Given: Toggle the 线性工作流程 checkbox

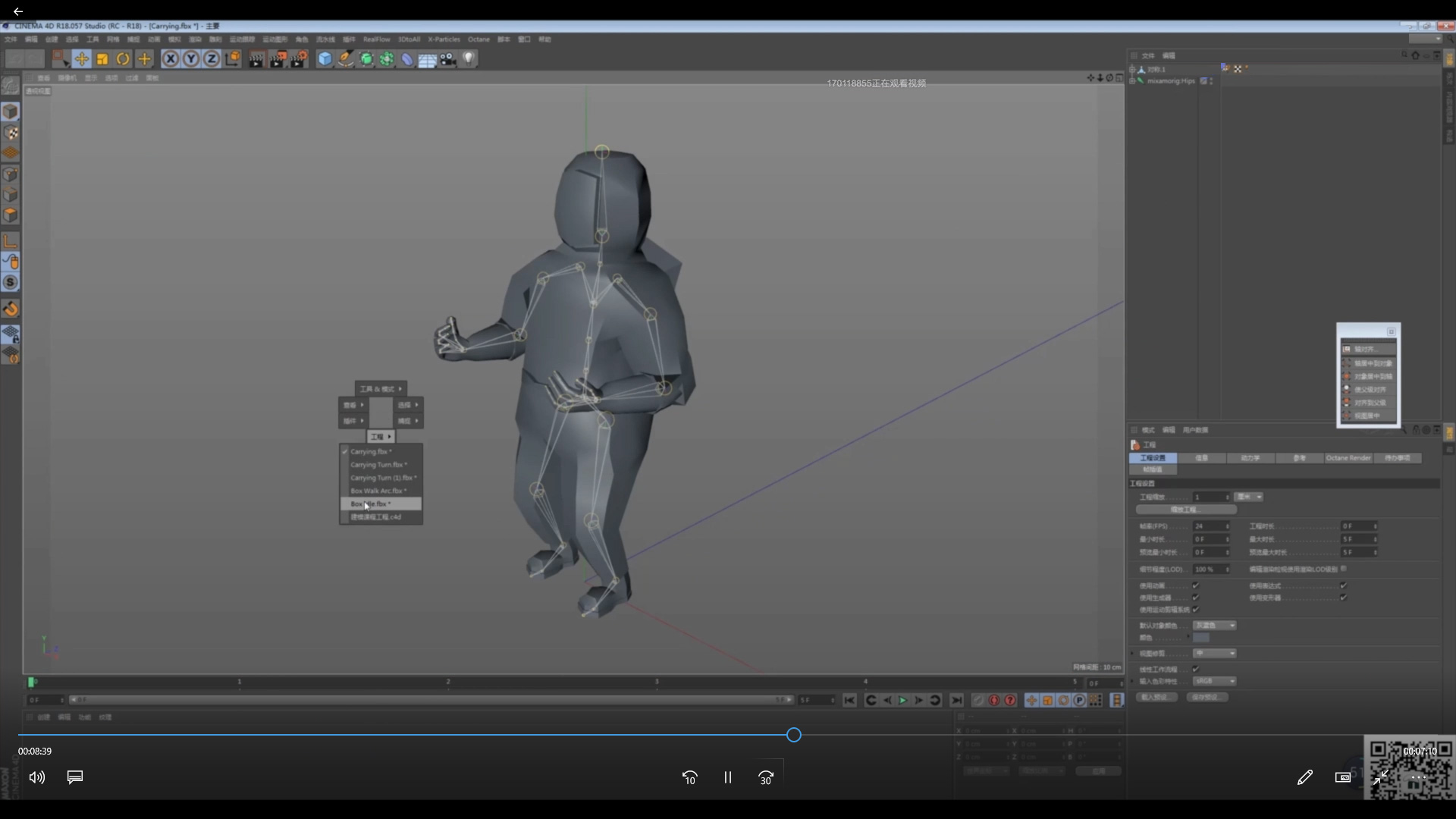Looking at the screenshot, I should (1196, 669).
